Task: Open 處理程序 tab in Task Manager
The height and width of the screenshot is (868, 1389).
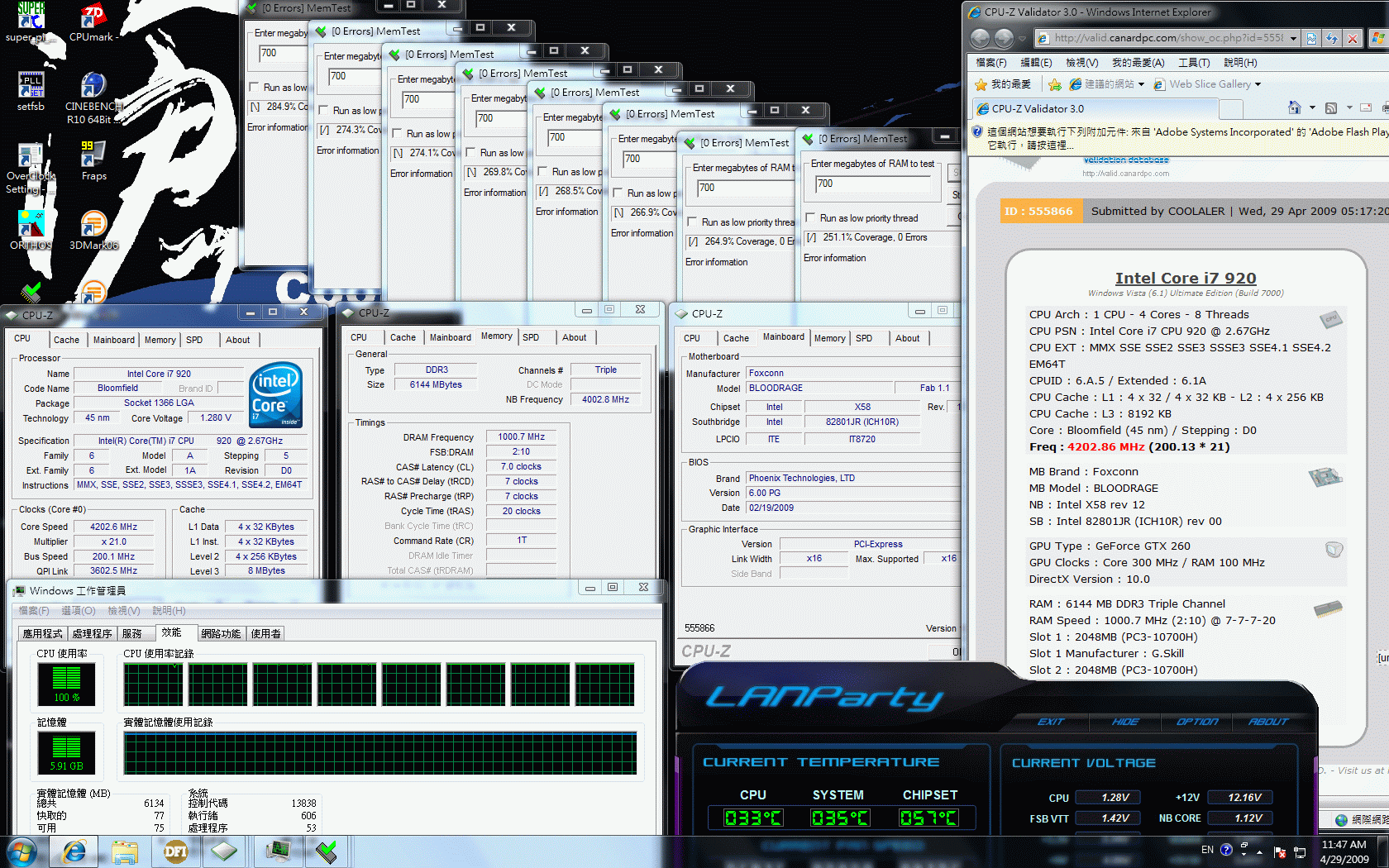Action: pos(92,633)
